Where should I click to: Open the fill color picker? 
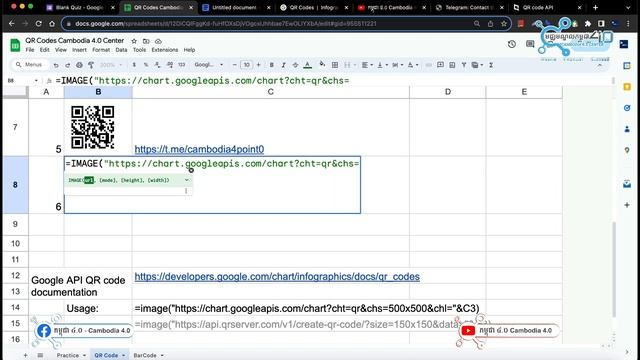(x=322, y=64)
